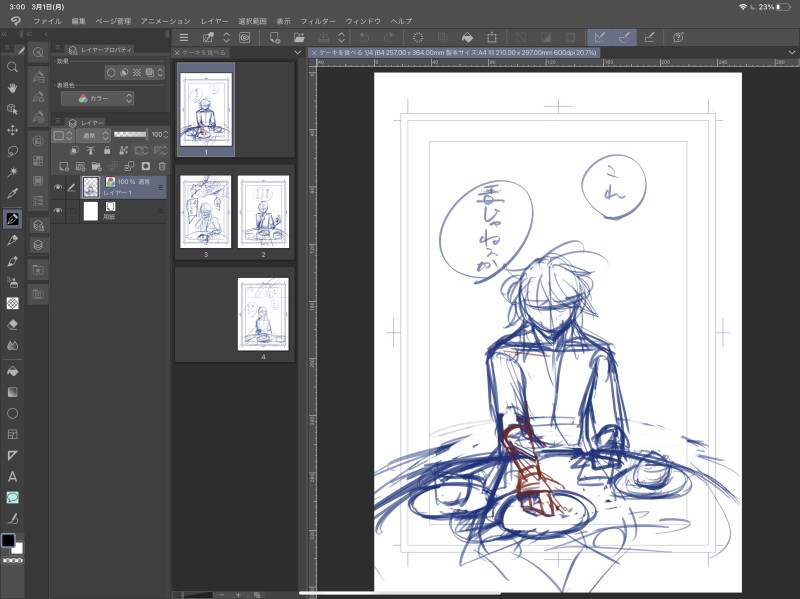Select the Balloon tool
This screenshot has height=599, width=800.
pyautogui.click(x=12, y=497)
